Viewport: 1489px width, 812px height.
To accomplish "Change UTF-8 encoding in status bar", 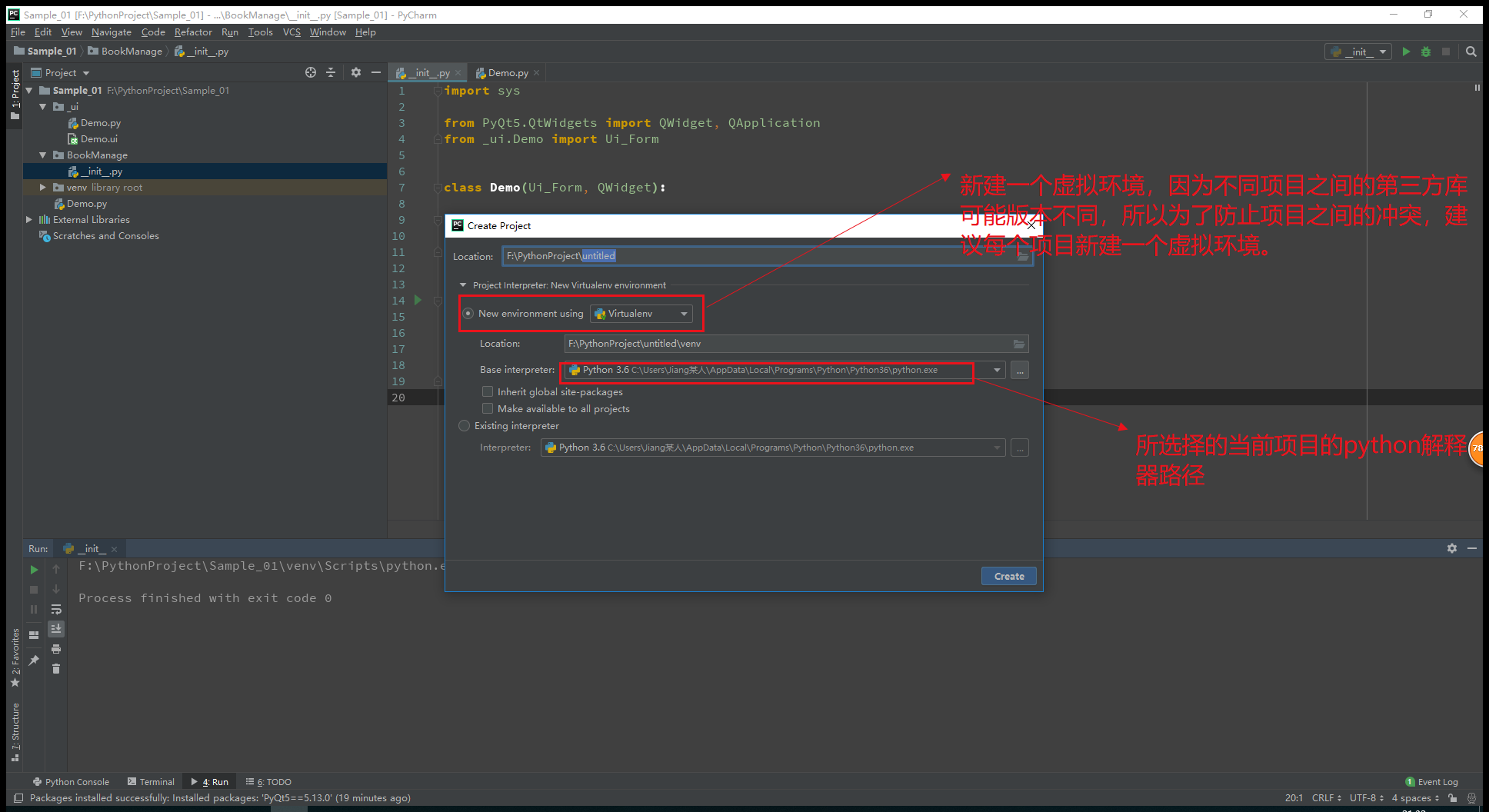I will coord(1366,798).
